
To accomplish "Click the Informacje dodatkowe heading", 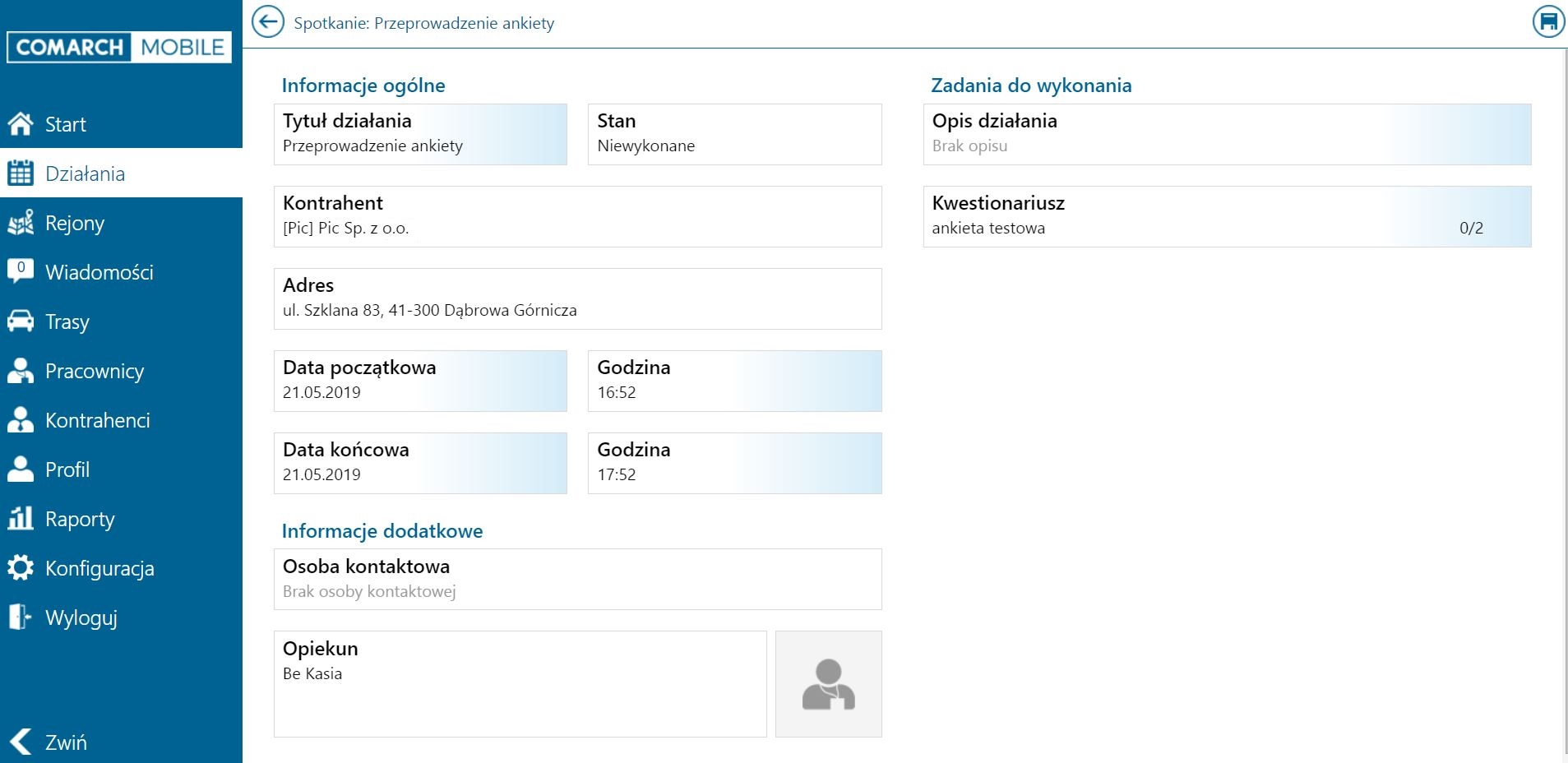I will [382, 531].
